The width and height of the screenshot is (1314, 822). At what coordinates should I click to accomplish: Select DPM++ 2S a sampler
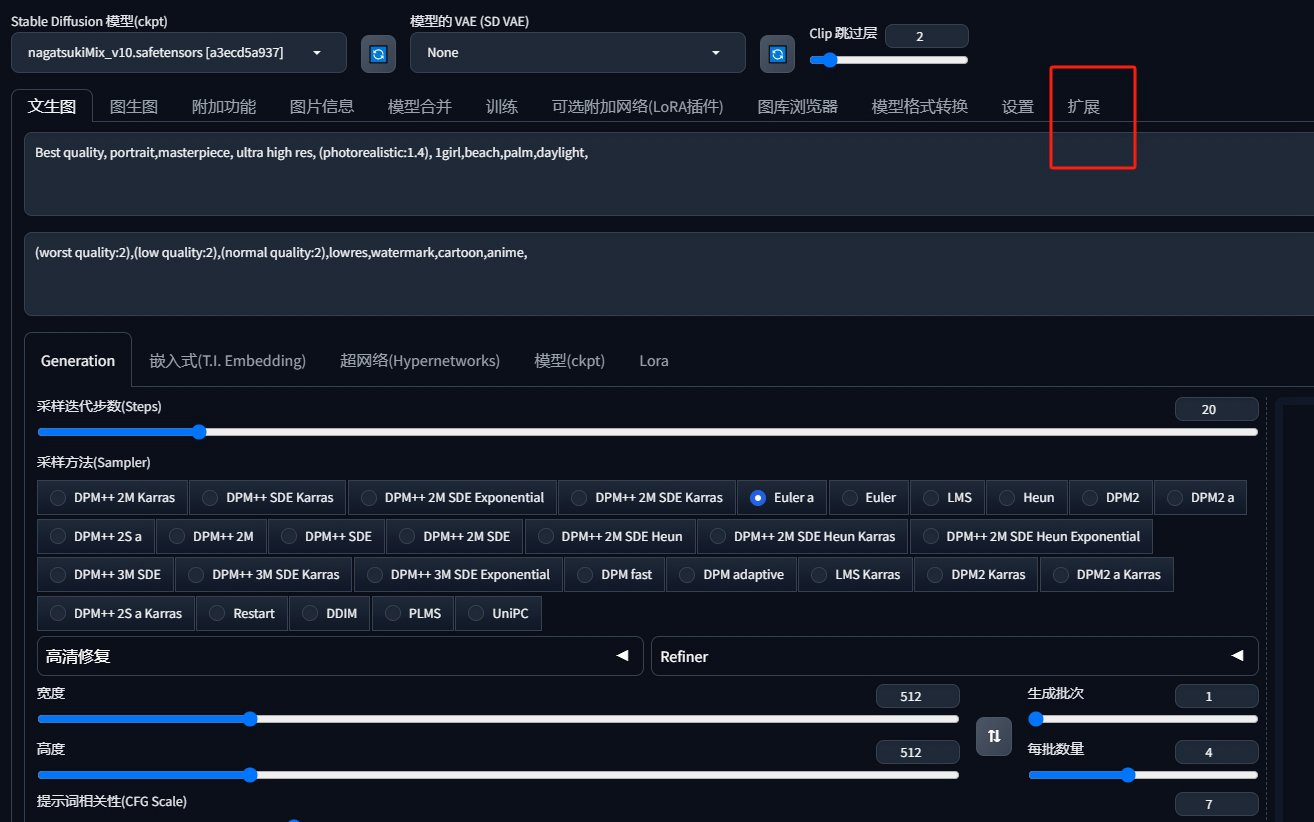click(96, 536)
